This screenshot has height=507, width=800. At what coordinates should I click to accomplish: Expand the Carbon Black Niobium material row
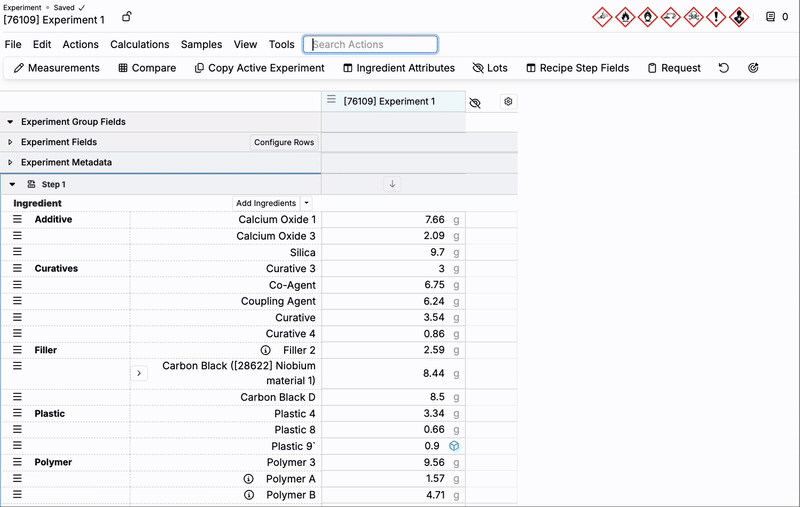(x=139, y=373)
